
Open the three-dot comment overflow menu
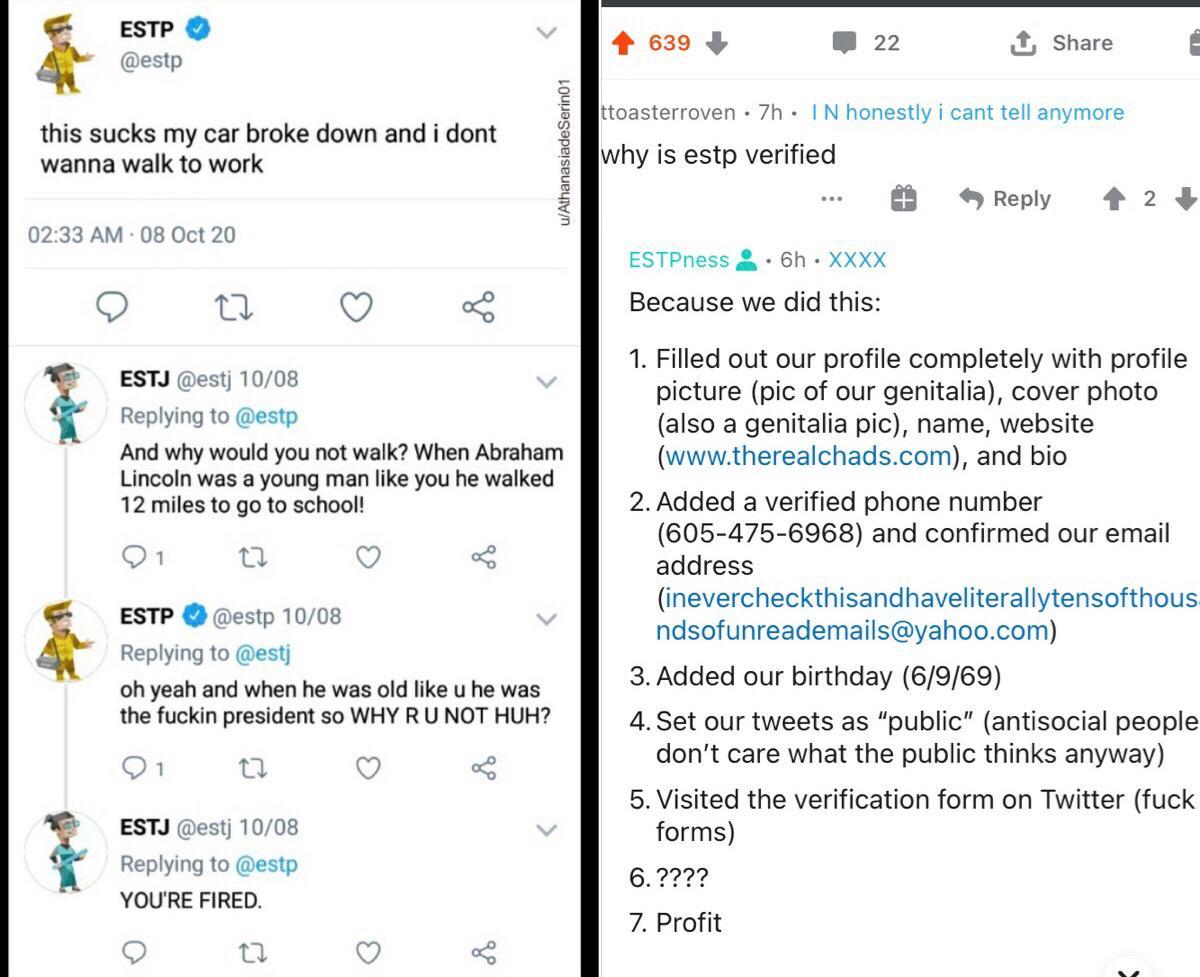pos(831,198)
